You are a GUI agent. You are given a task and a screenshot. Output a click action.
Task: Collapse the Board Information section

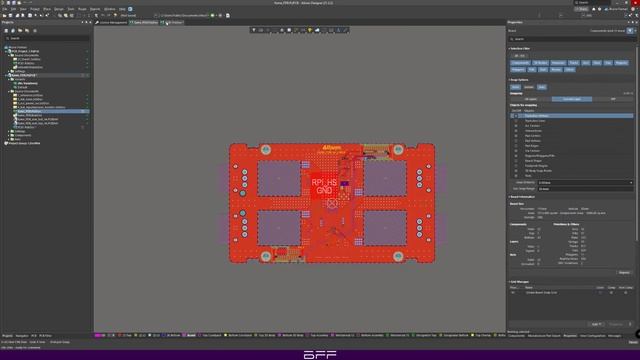[x=509, y=197]
